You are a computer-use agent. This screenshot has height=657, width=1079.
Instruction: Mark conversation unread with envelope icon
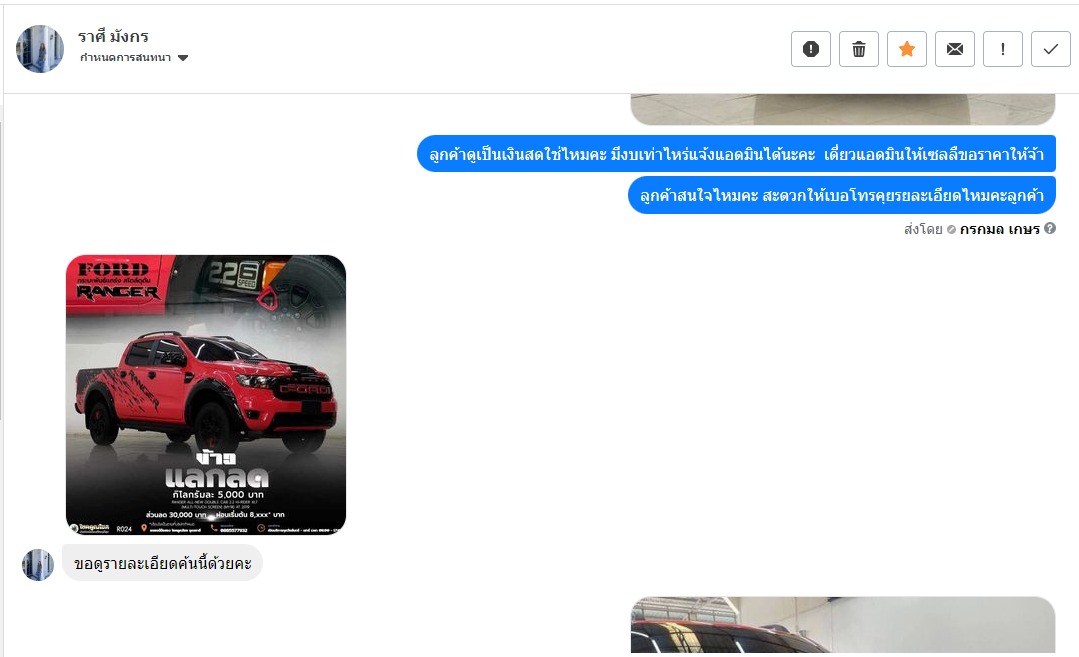click(x=955, y=49)
